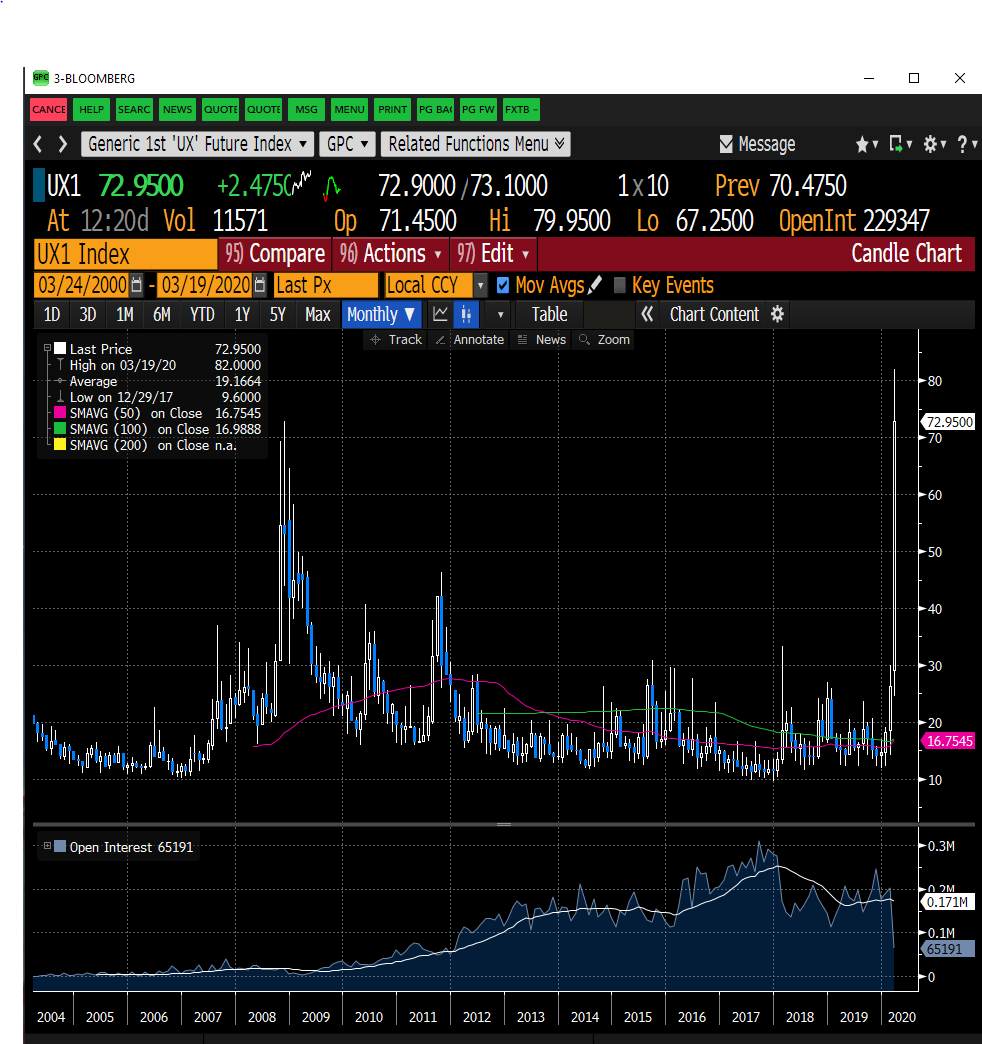
Task: Click the PG BACK button
Action: [435, 109]
